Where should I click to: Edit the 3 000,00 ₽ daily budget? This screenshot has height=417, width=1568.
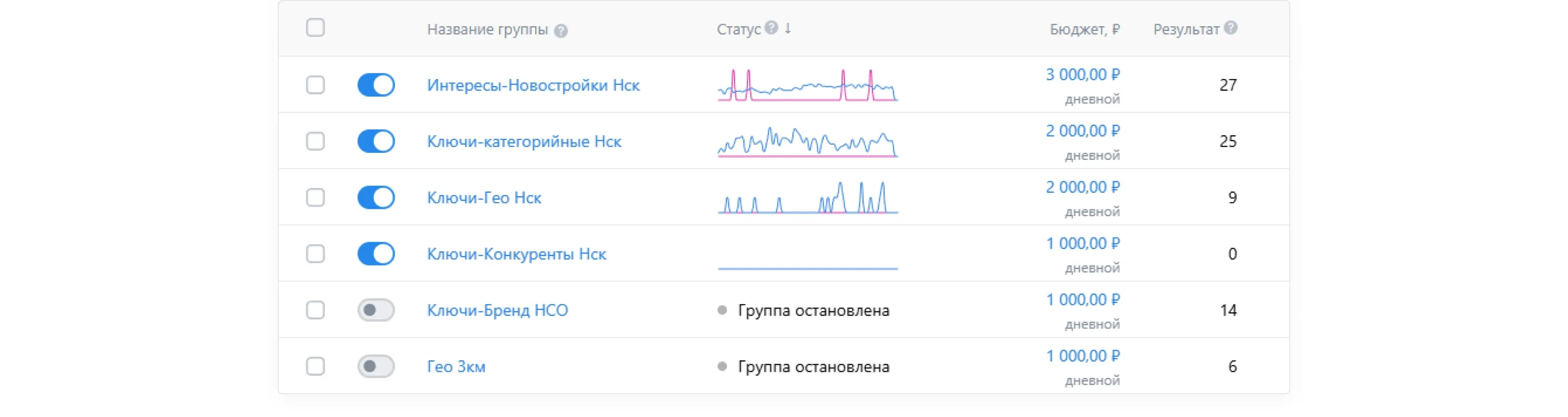pyautogui.click(x=1082, y=75)
